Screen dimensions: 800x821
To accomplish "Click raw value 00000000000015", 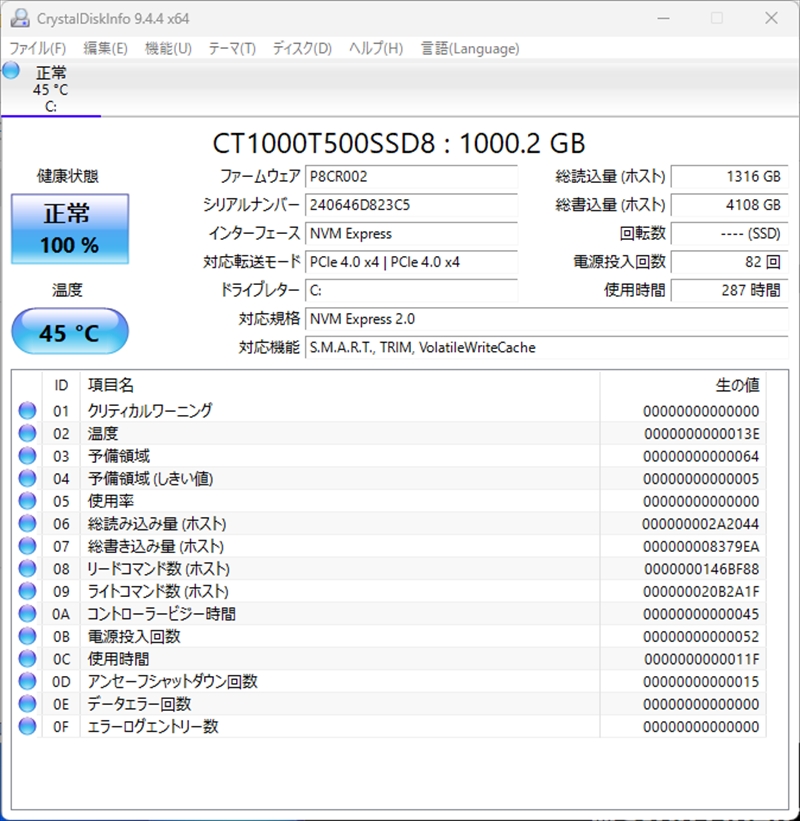I will [701, 681].
